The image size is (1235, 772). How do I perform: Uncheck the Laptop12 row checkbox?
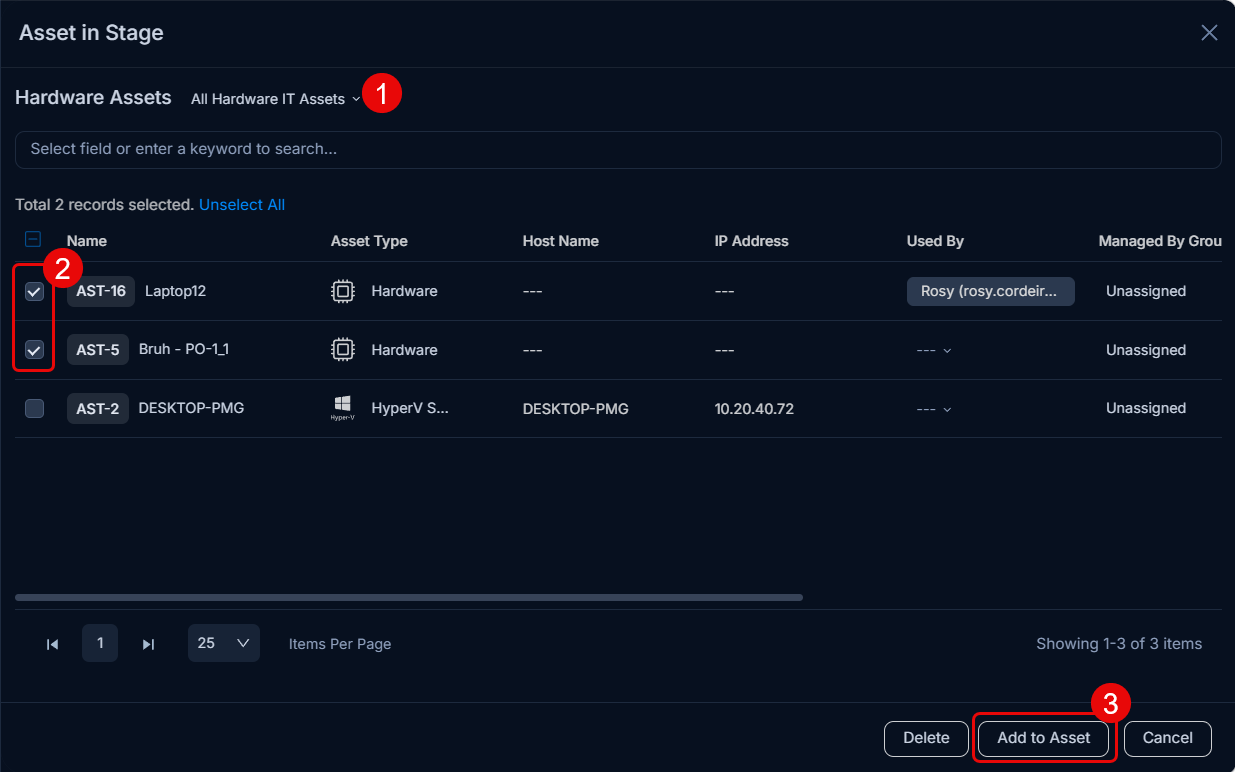(34, 291)
